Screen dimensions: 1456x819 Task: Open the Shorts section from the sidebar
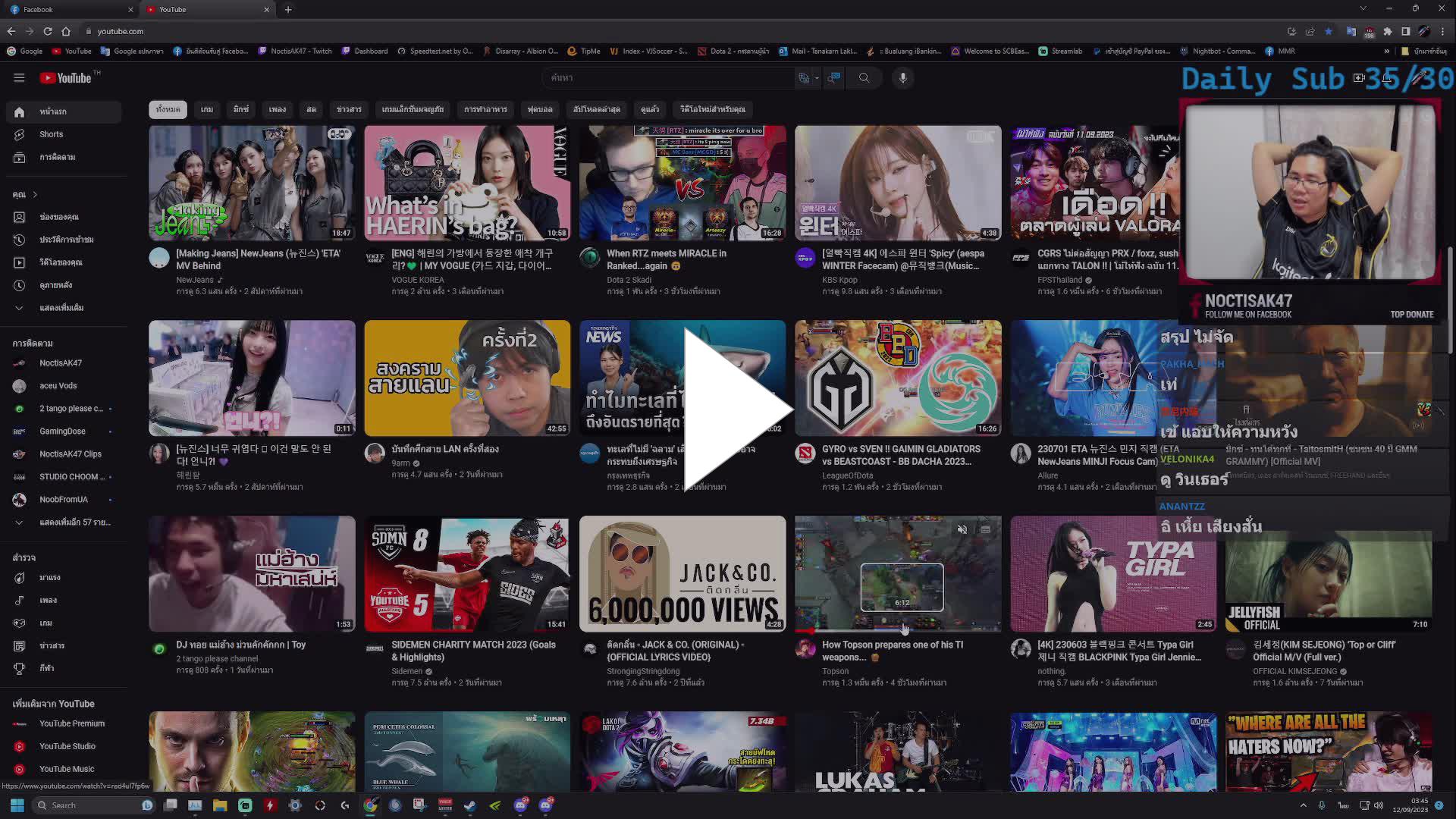tap(51, 134)
